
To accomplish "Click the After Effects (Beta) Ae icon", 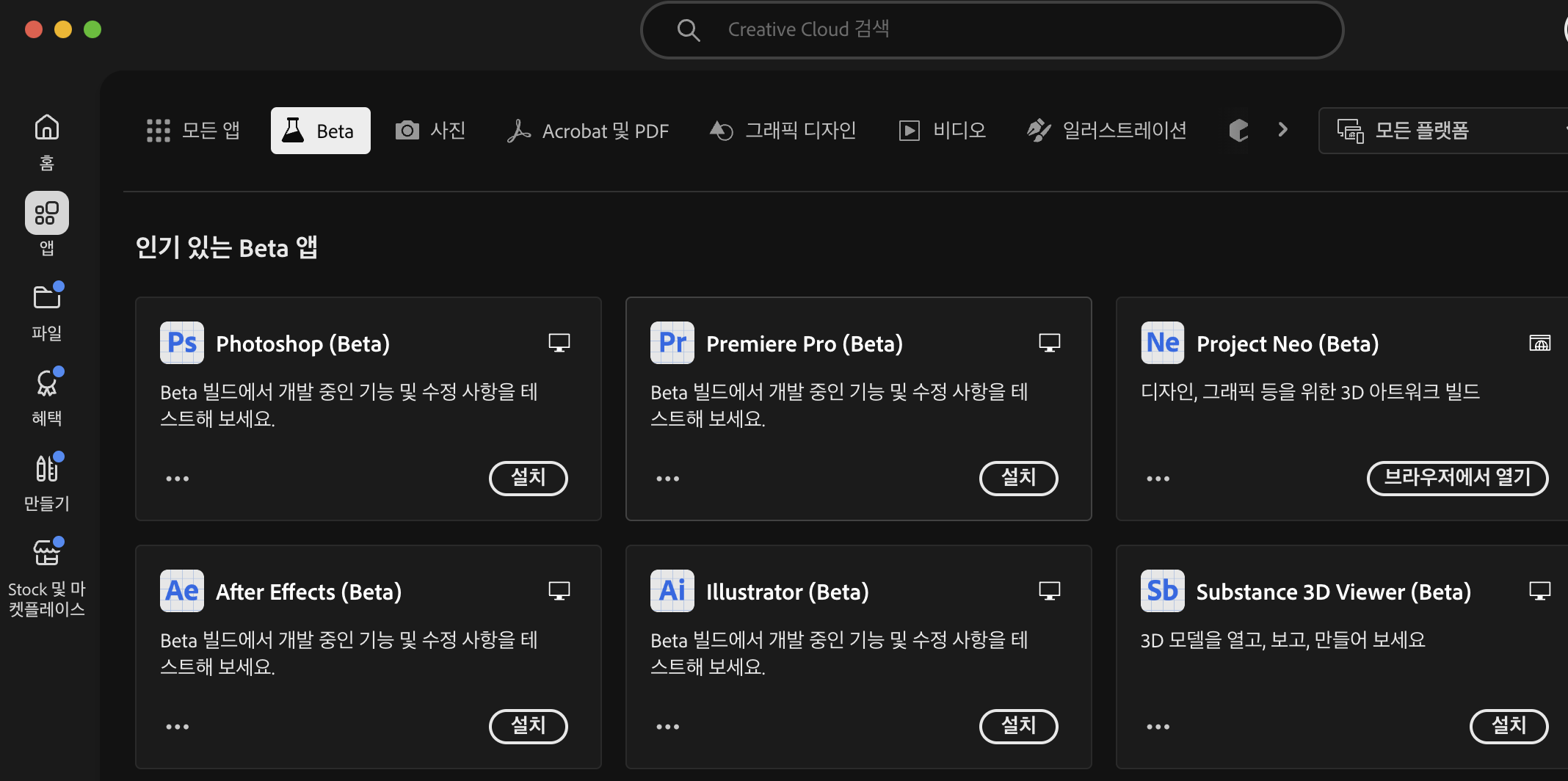I will [182, 591].
